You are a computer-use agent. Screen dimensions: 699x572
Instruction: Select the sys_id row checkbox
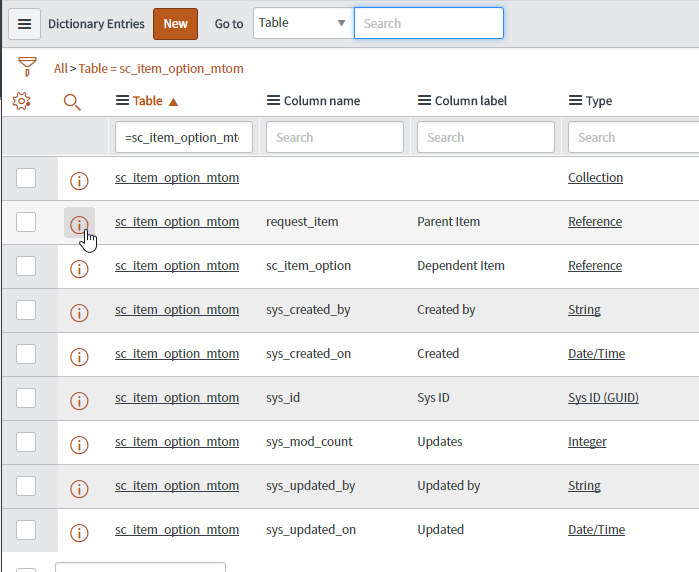click(26, 398)
